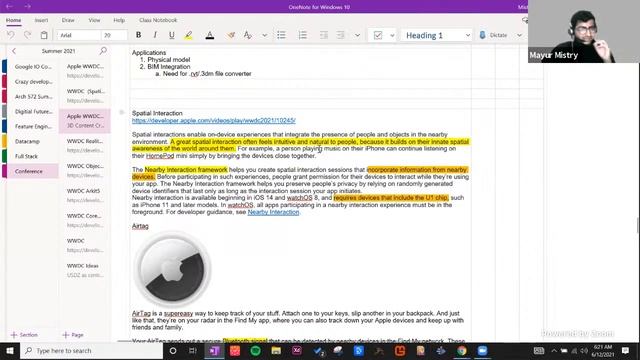Image resolution: width=640 pixels, height=360 pixels.
Task: Open the Class Notebook tab
Action: [x=158, y=20]
